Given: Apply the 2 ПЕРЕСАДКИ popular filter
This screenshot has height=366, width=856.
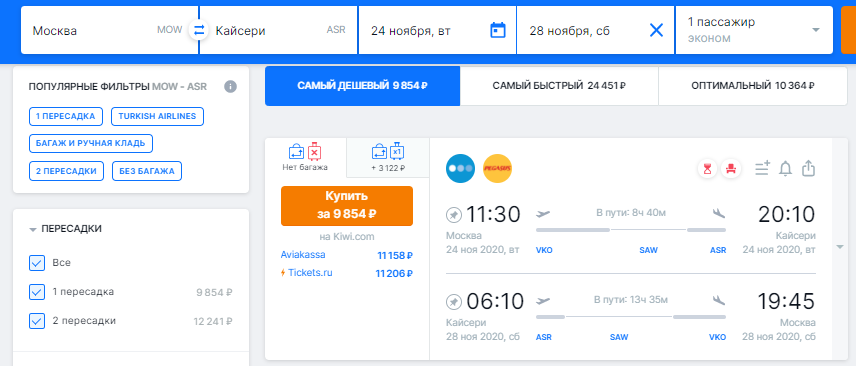Looking at the screenshot, I should pyautogui.click(x=67, y=171).
